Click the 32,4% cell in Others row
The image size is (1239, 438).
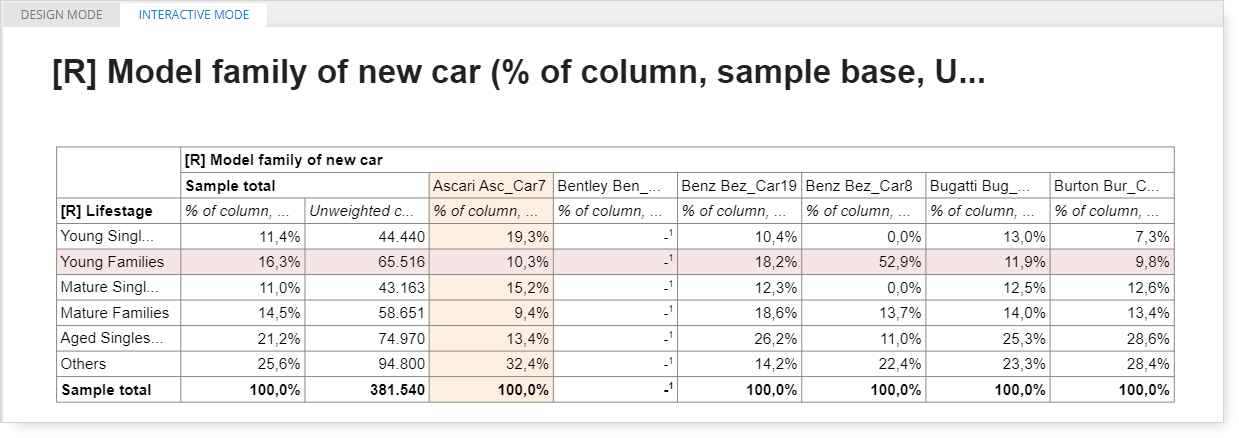click(491, 364)
